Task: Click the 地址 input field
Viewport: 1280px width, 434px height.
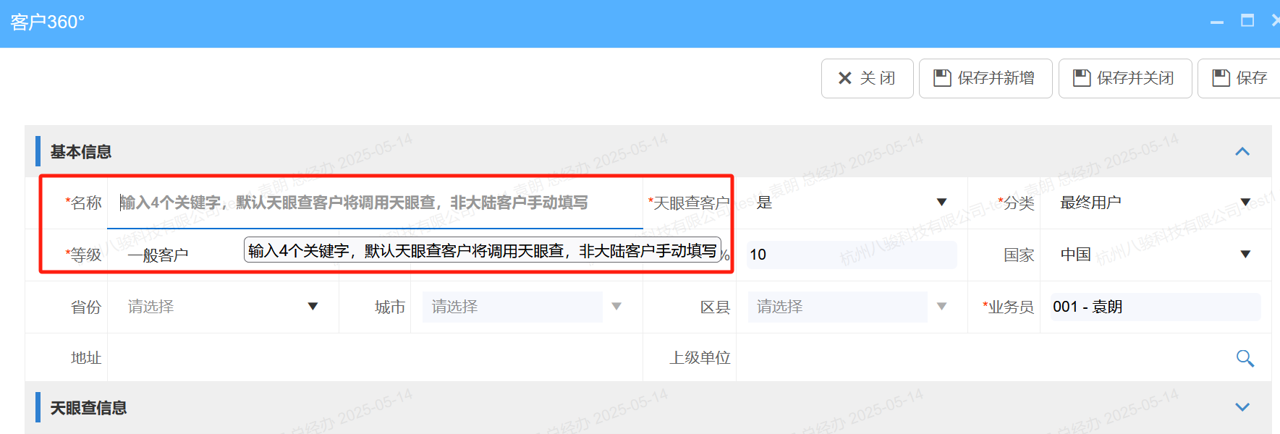Action: coord(375,358)
